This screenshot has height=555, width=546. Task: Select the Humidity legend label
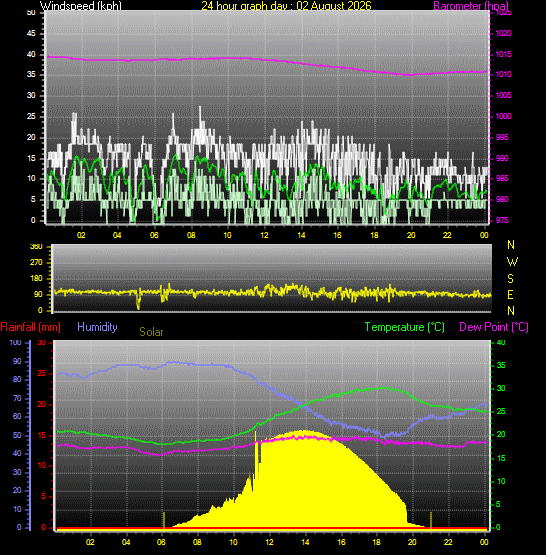click(x=97, y=327)
